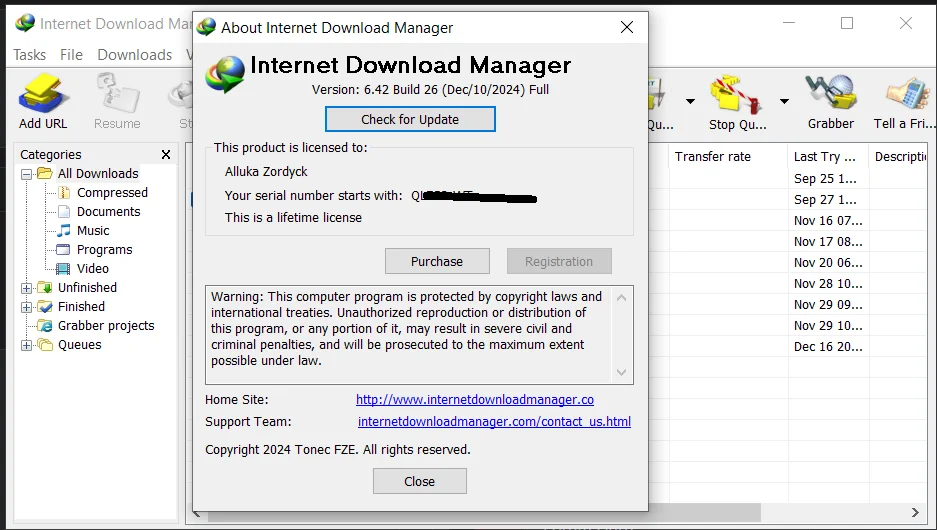The image size is (937, 530).
Task: Click the Unfinished folder icon
Action: [45, 287]
